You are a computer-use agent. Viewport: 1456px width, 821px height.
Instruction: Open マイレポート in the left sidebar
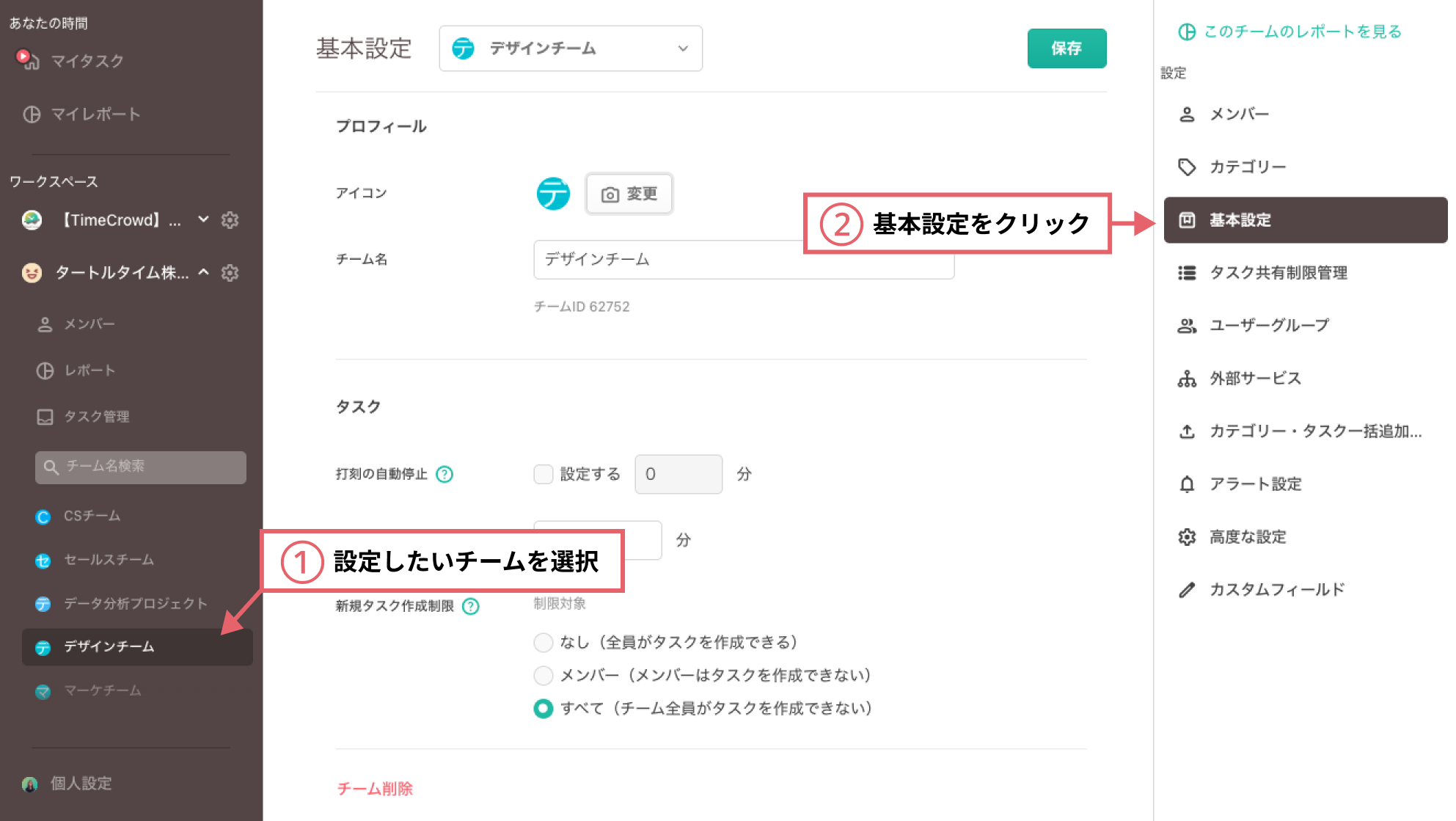[x=93, y=114]
